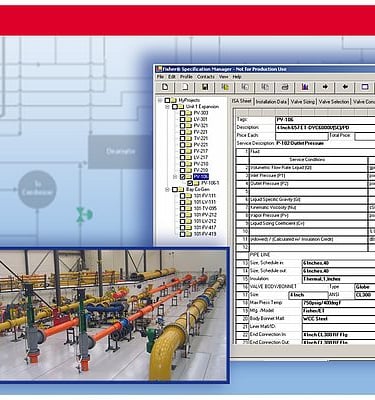Collapse the MyProjects tree node
Image resolution: width=375 pixels, height=400 pixels.
[160, 100]
